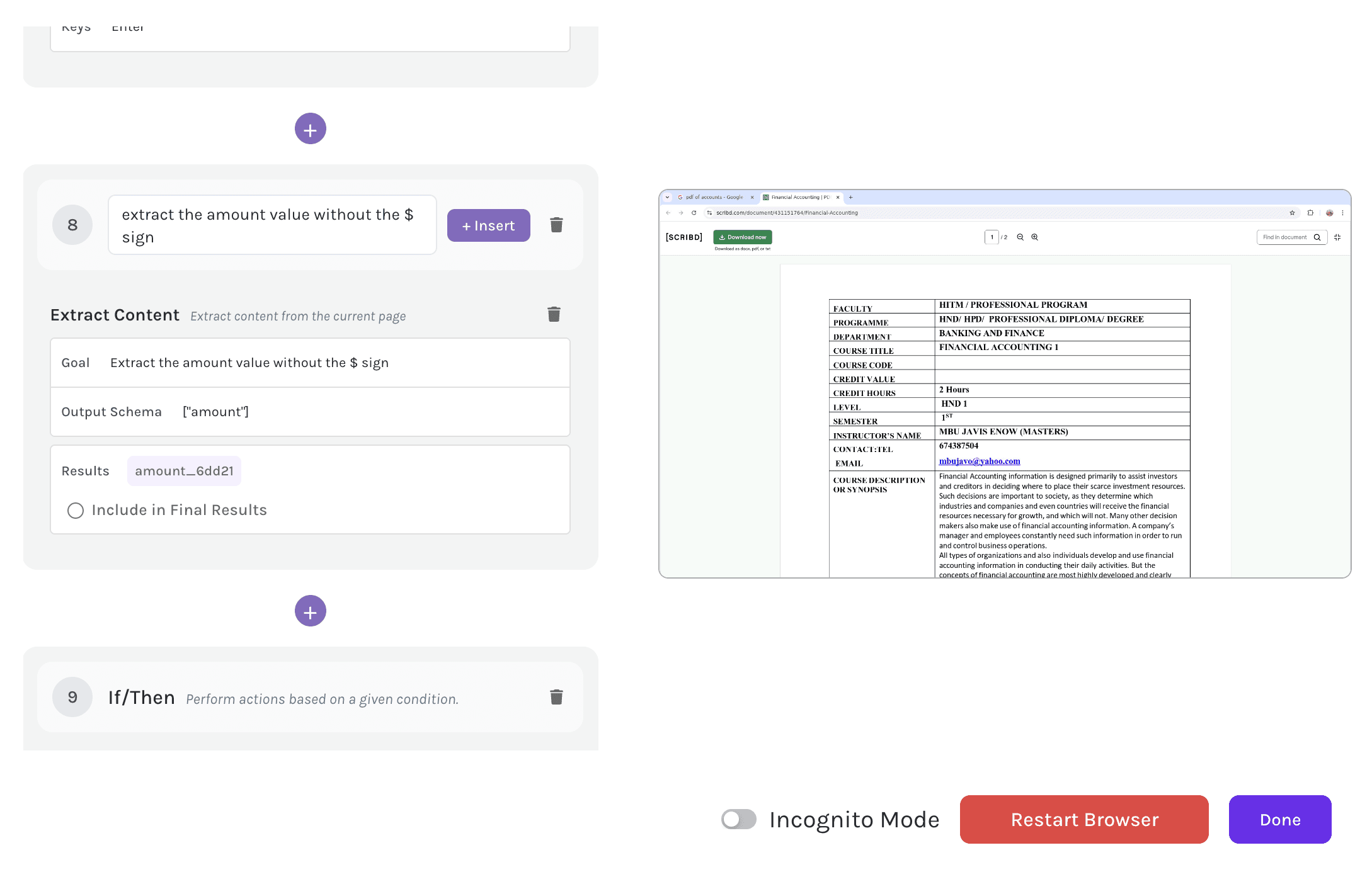Close the 'pdf of accounts' browser tab
1372x889 pixels.
[x=752, y=197]
